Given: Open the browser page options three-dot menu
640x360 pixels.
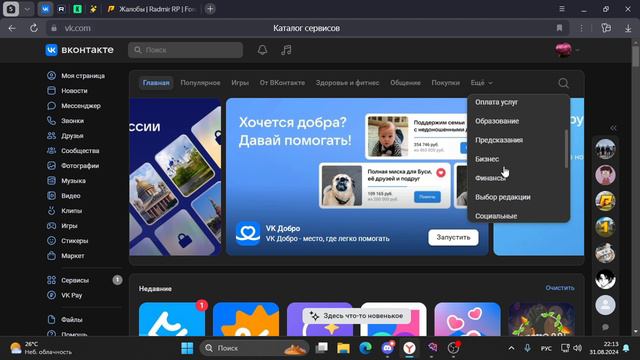Looking at the screenshot, I should pos(581,28).
